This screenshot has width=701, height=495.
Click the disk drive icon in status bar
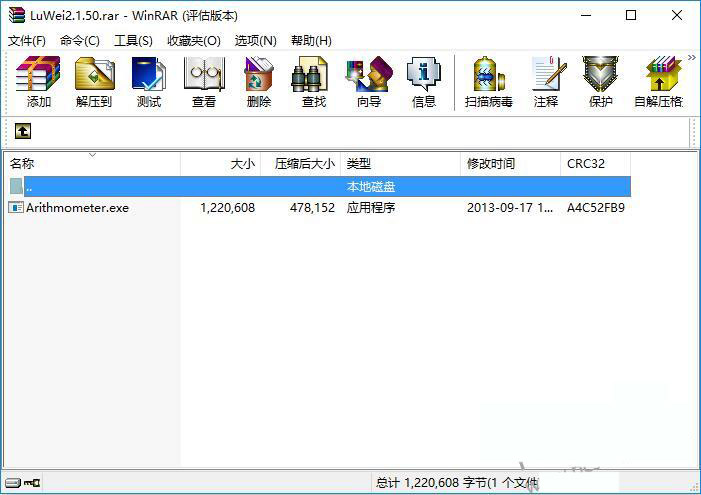click(x=13, y=483)
